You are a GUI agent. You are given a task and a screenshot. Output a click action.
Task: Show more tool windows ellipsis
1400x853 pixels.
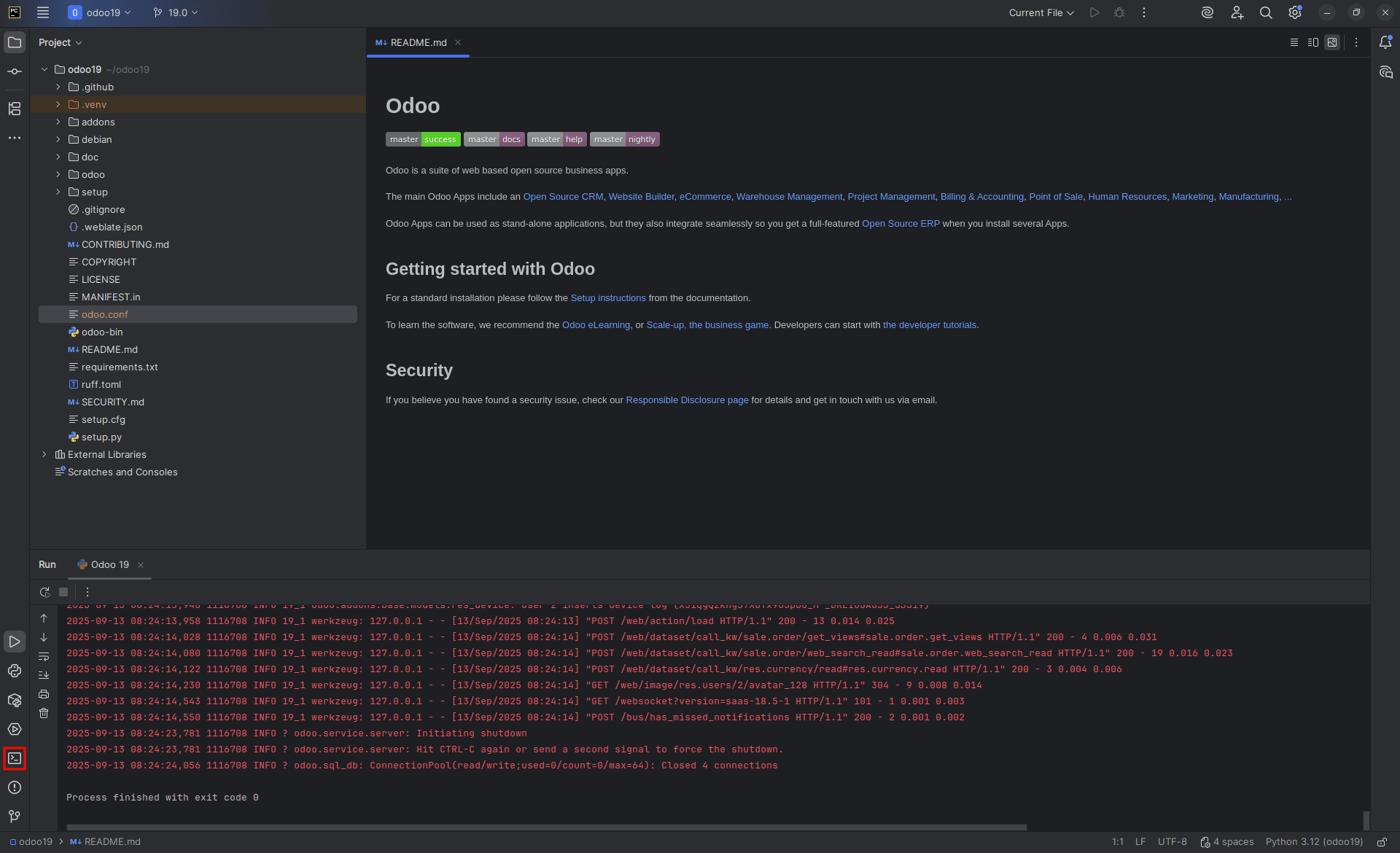pyautogui.click(x=15, y=138)
